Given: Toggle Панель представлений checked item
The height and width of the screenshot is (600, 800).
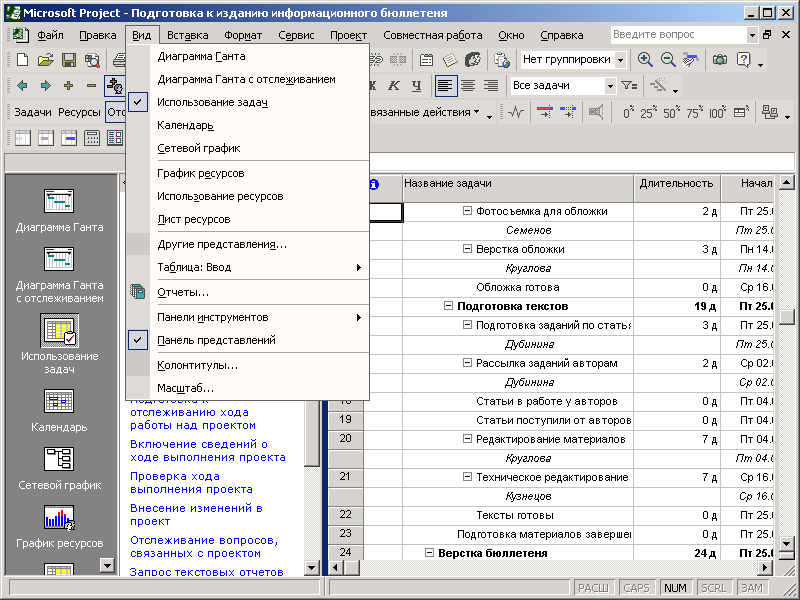Looking at the screenshot, I should point(247,340).
